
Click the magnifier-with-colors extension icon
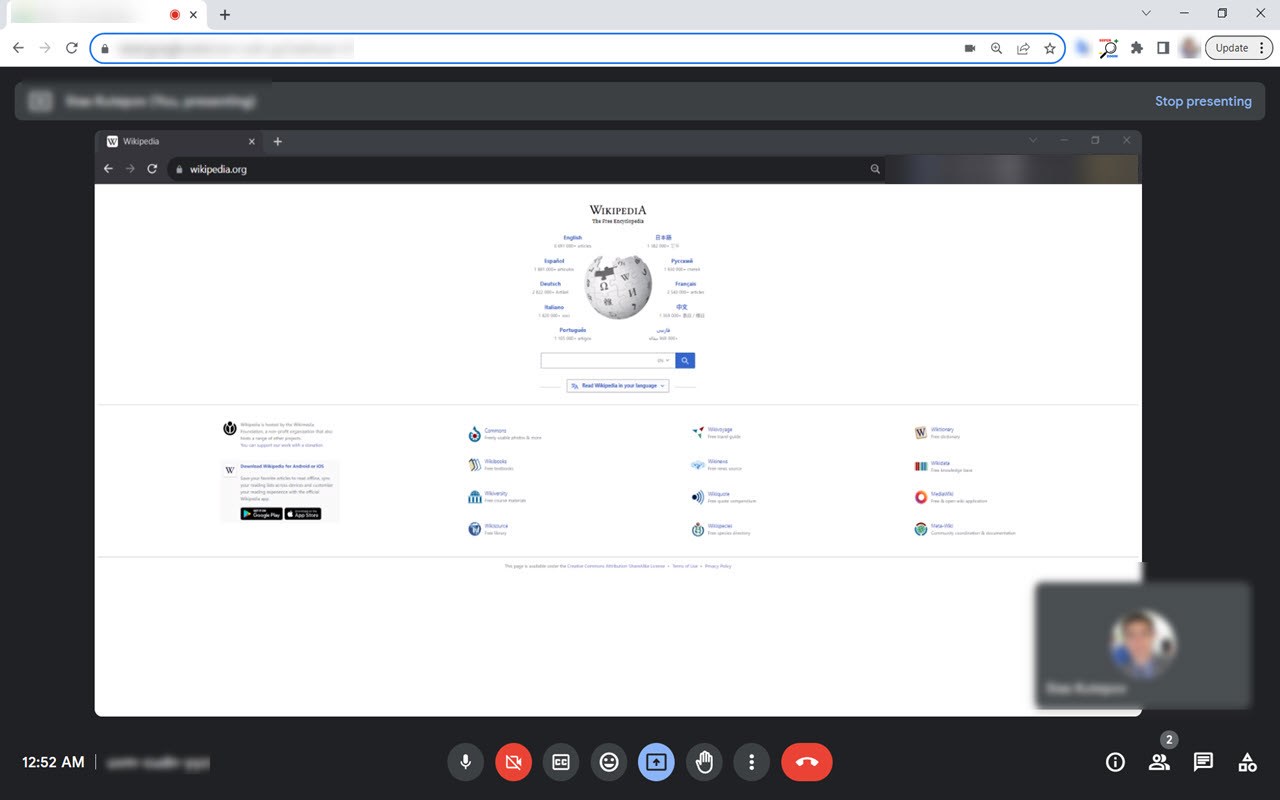pyautogui.click(x=1108, y=48)
